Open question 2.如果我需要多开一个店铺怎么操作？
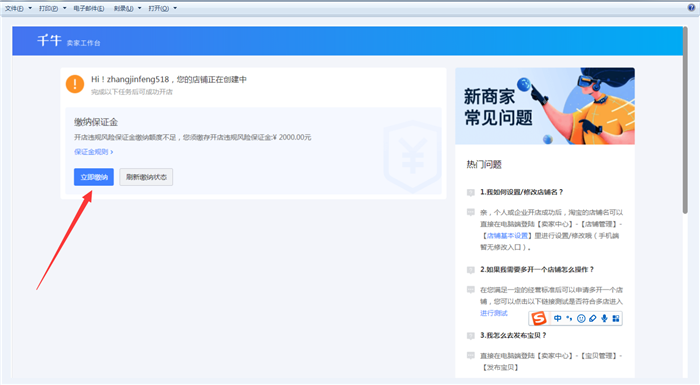Screen dimensions: 700x385 tap(537, 269)
